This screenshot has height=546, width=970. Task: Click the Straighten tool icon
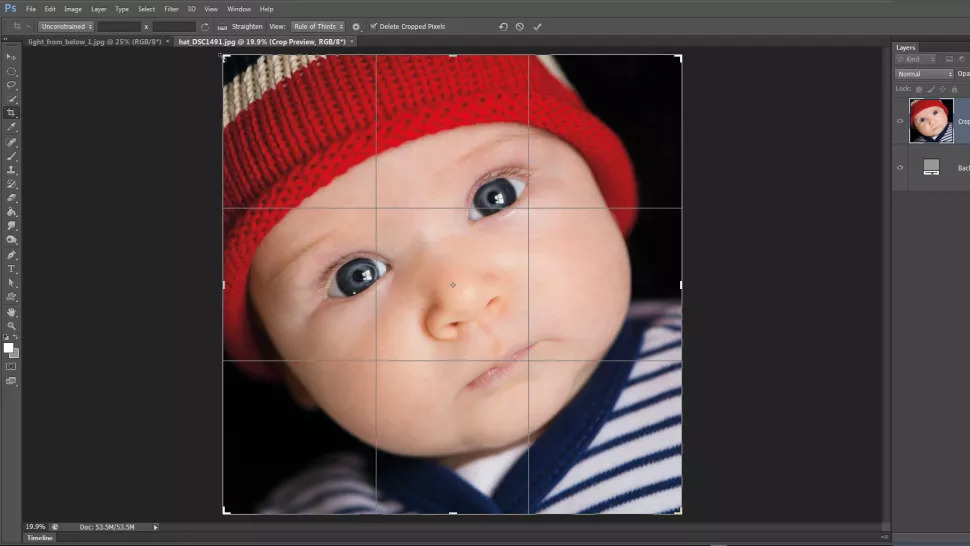coord(222,27)
